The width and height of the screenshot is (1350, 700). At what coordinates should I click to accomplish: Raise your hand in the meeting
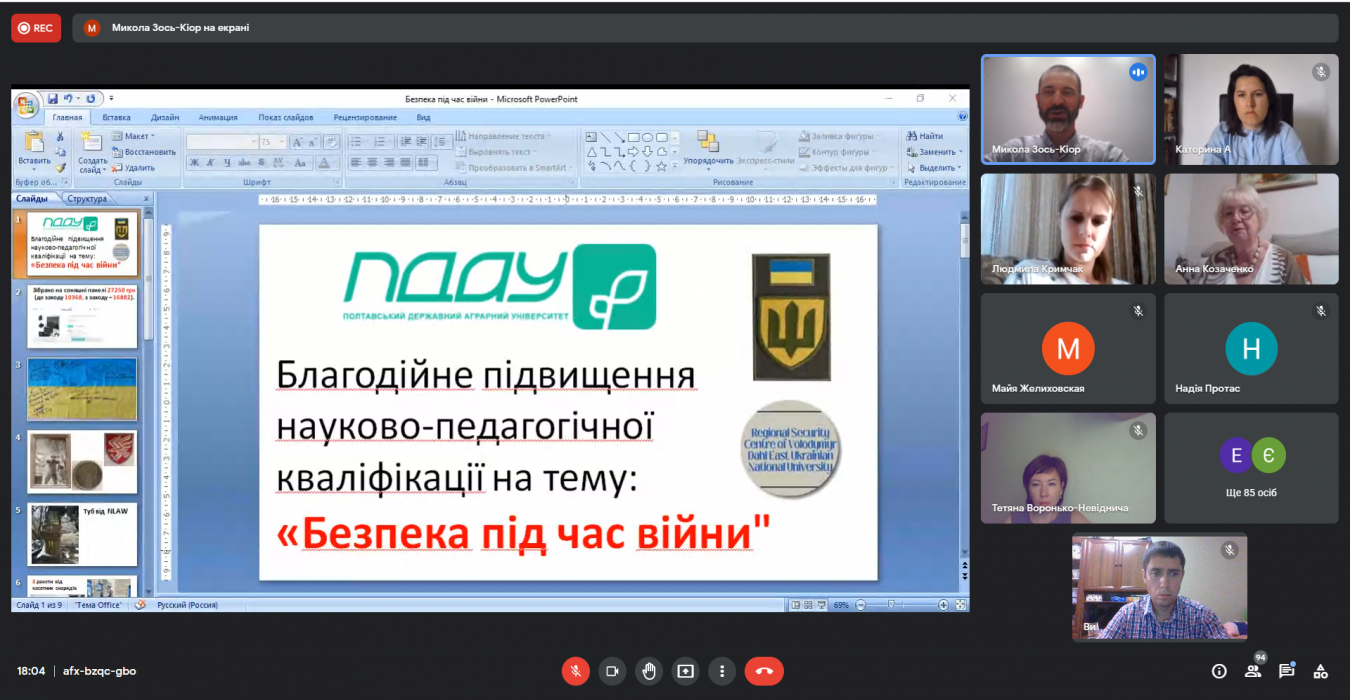[649, 671]
